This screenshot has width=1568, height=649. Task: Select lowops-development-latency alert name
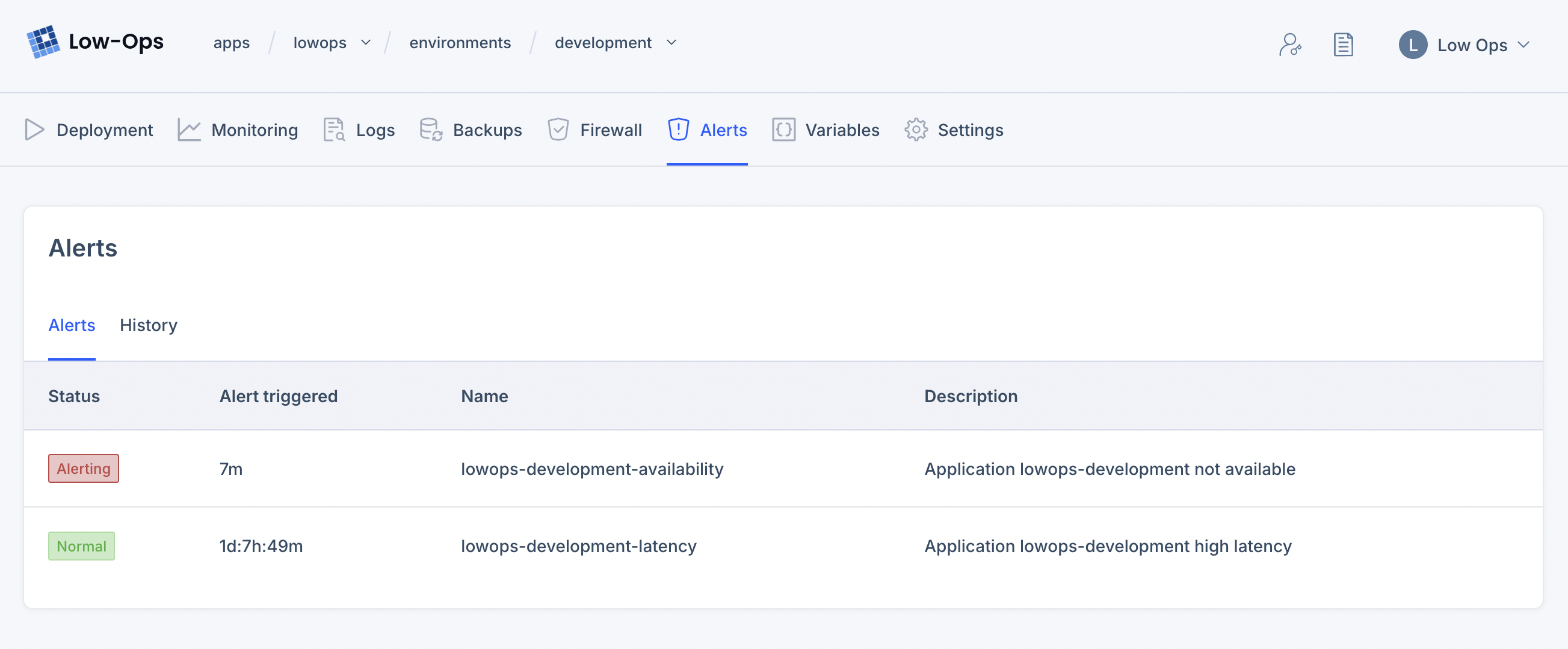click(579, 546)
